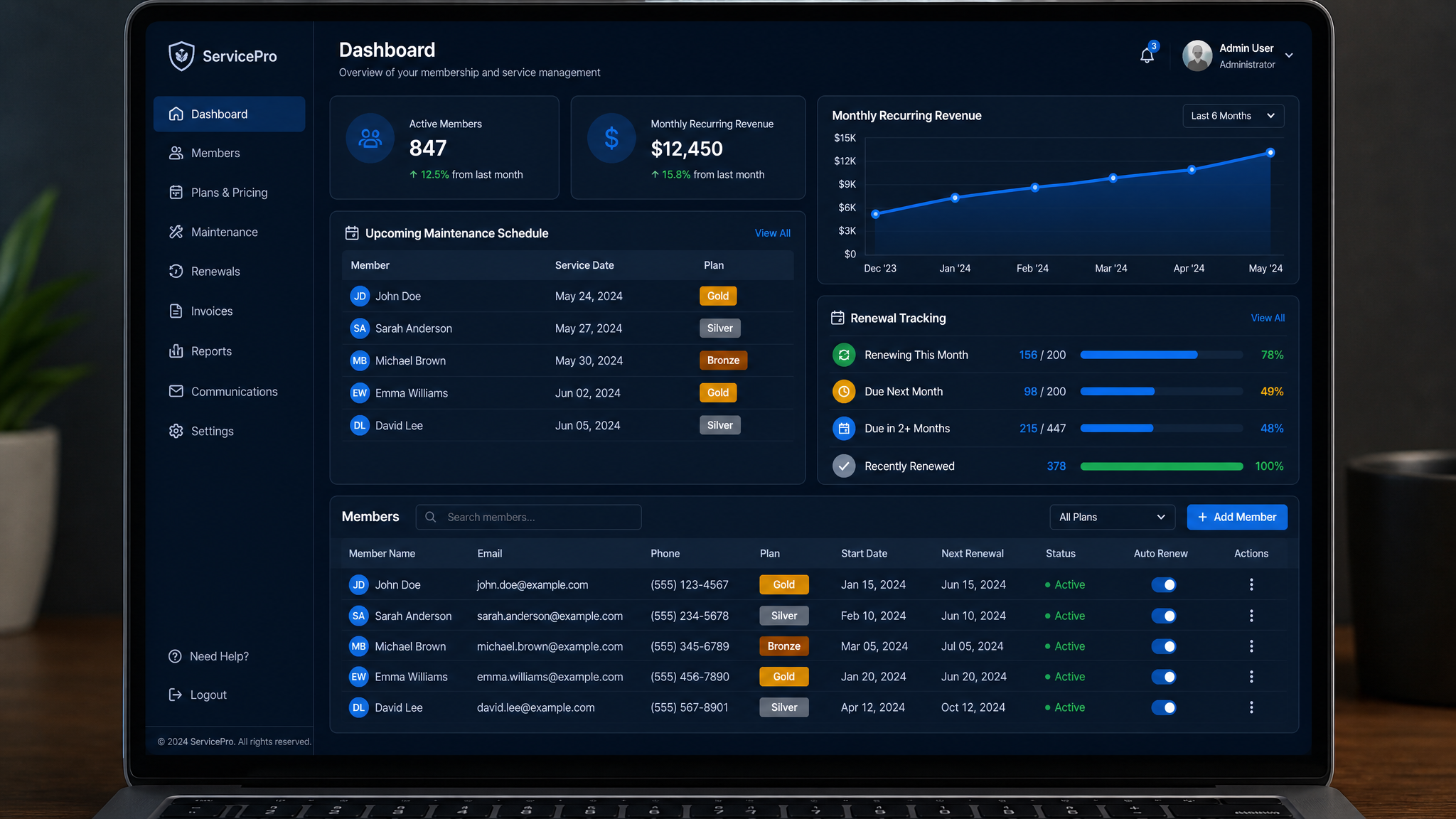Open Plans & Pricing page

(x=229, y=193)
